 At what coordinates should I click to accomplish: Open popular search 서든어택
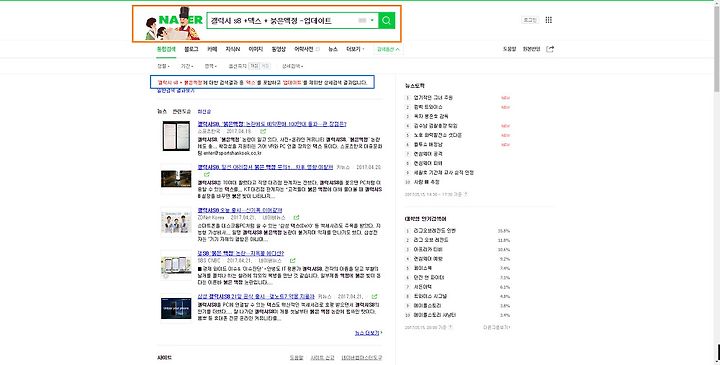click(x=423, y=287)
